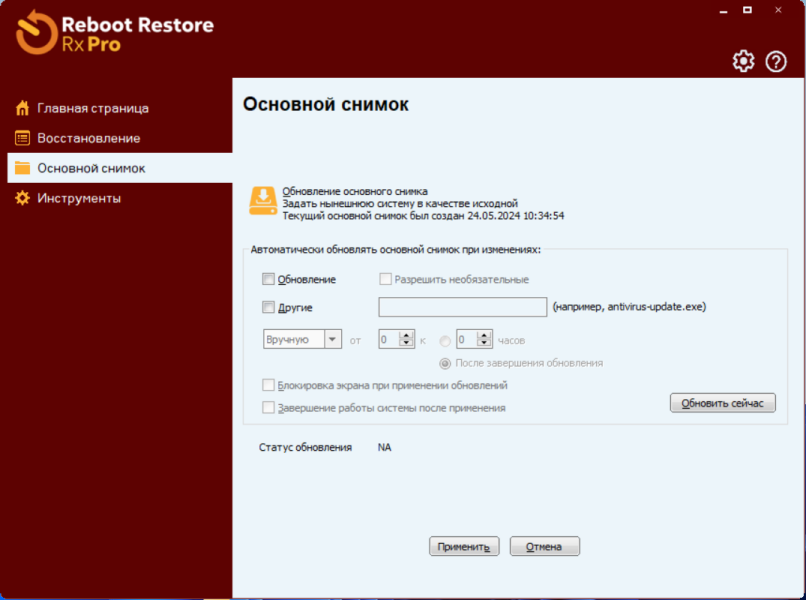Viewport: 806px width, 600px height.
Task: Click the NA update status value
Action: point(384,447)
